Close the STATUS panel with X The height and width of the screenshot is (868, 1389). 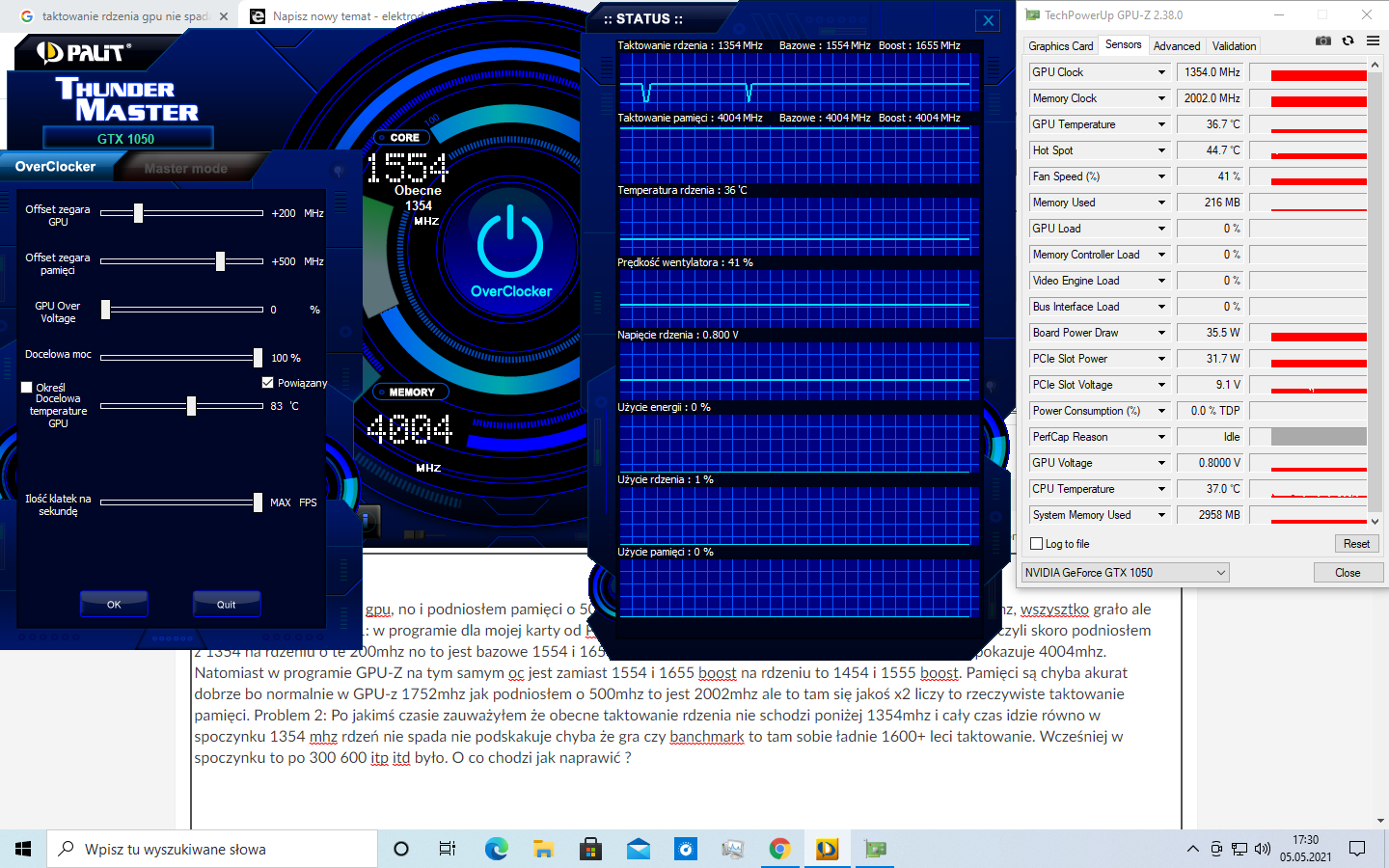[x=989, y=20]
